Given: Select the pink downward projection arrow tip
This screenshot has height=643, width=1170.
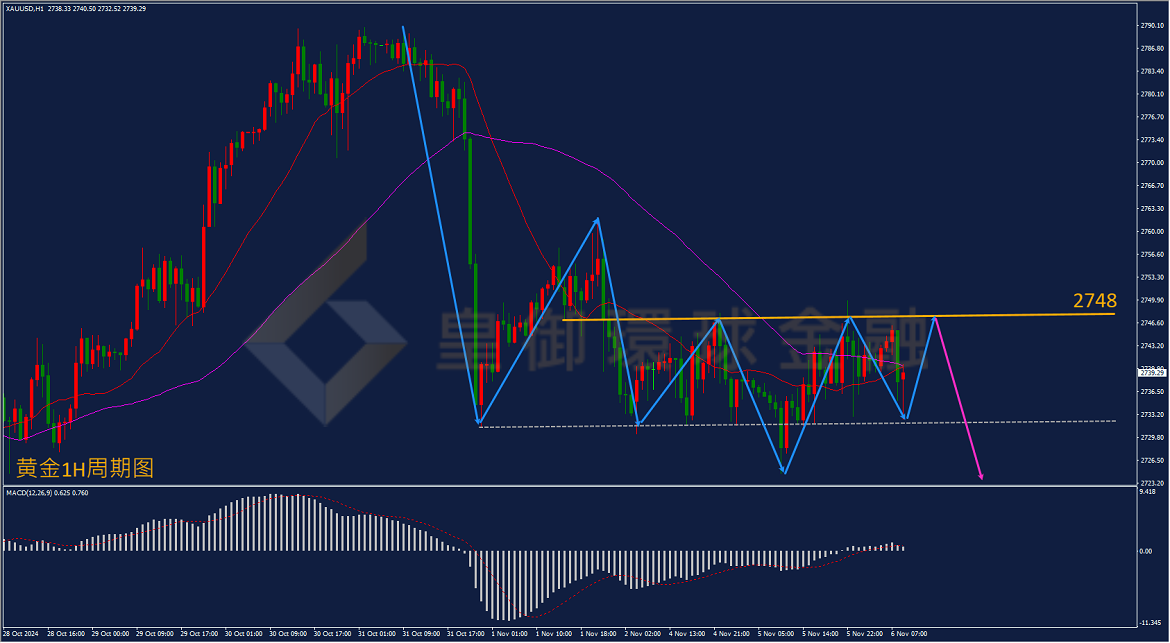Looking at the screenshot, I should click(981, 476).
